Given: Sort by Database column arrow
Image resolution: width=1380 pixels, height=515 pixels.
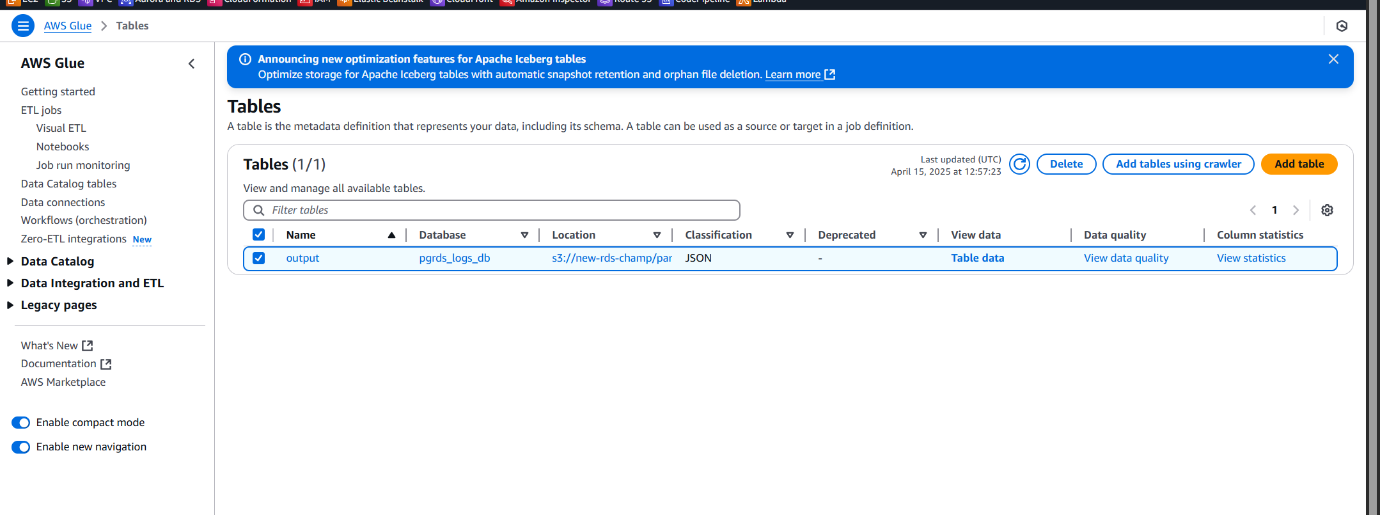Looking at the screenshot, I should (524, 235).
